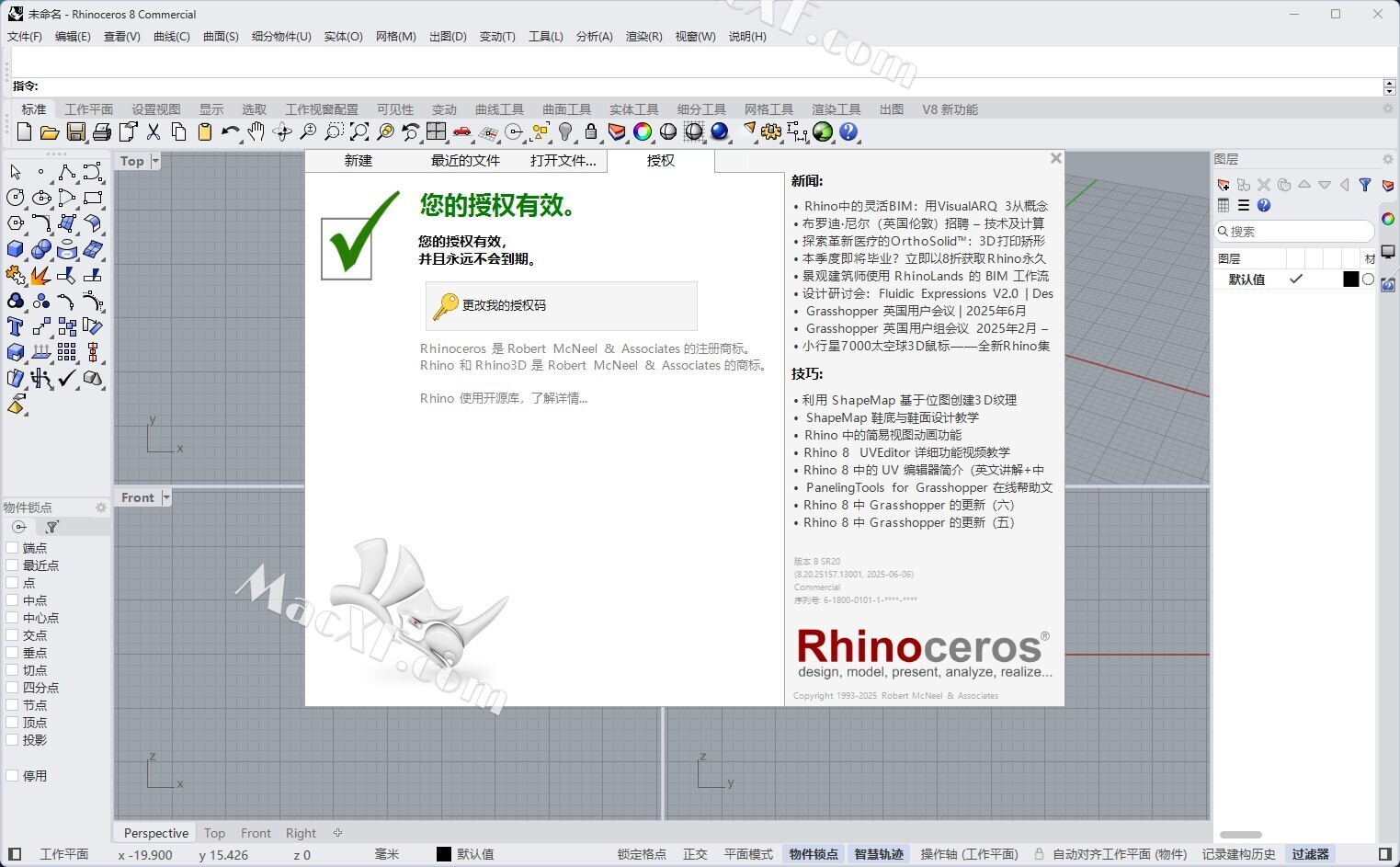1400x867 pixels.
Task: Enable the 中心点 snap checkbox
Action: 12,618
